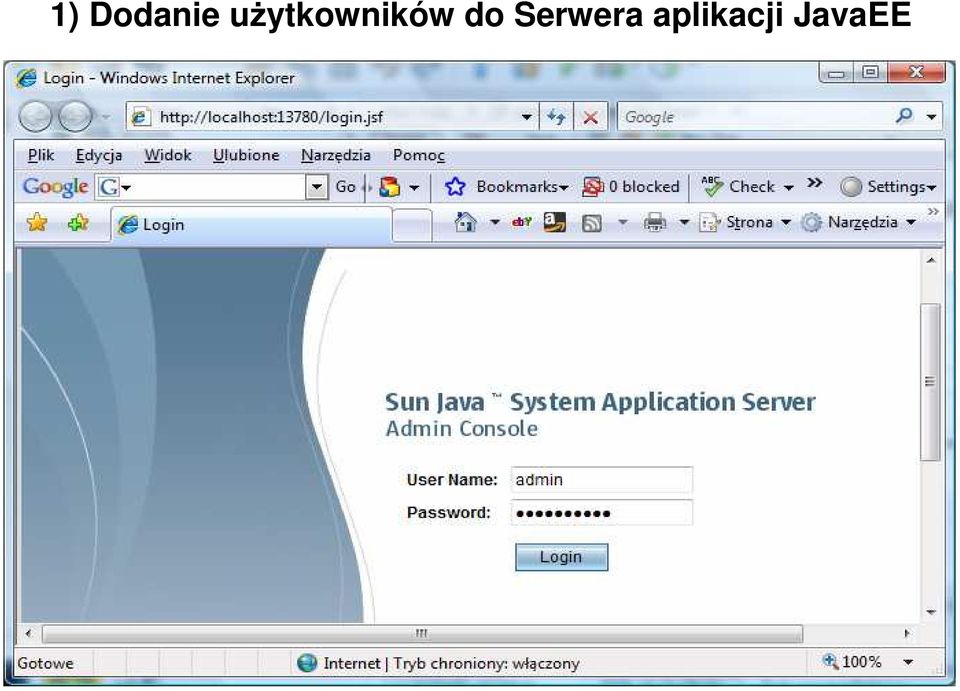Expand command bar overflow chevron
This screenshot has width=960, height=691.
click(x=933, y=212)
